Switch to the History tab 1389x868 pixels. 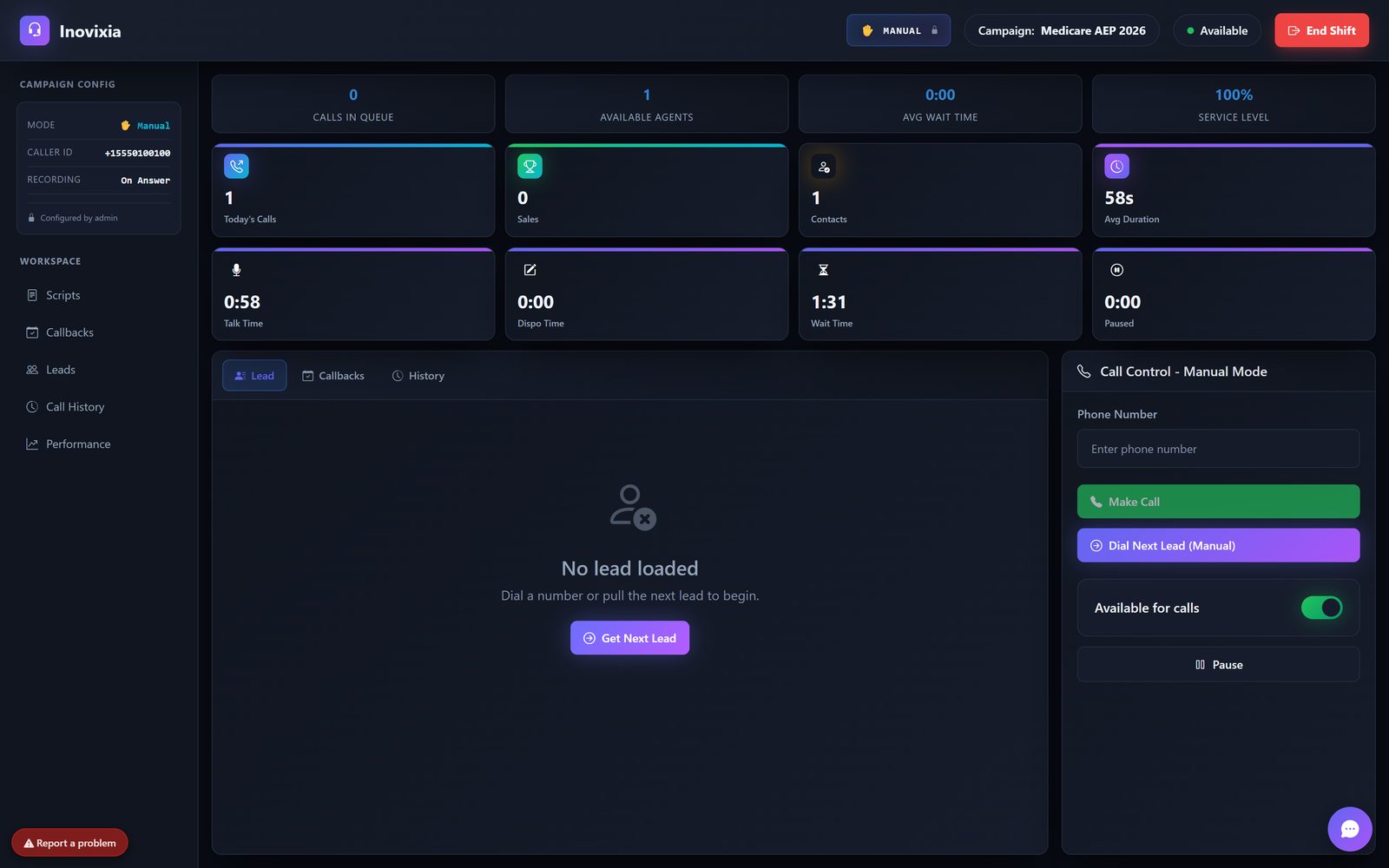click(418, 376)
